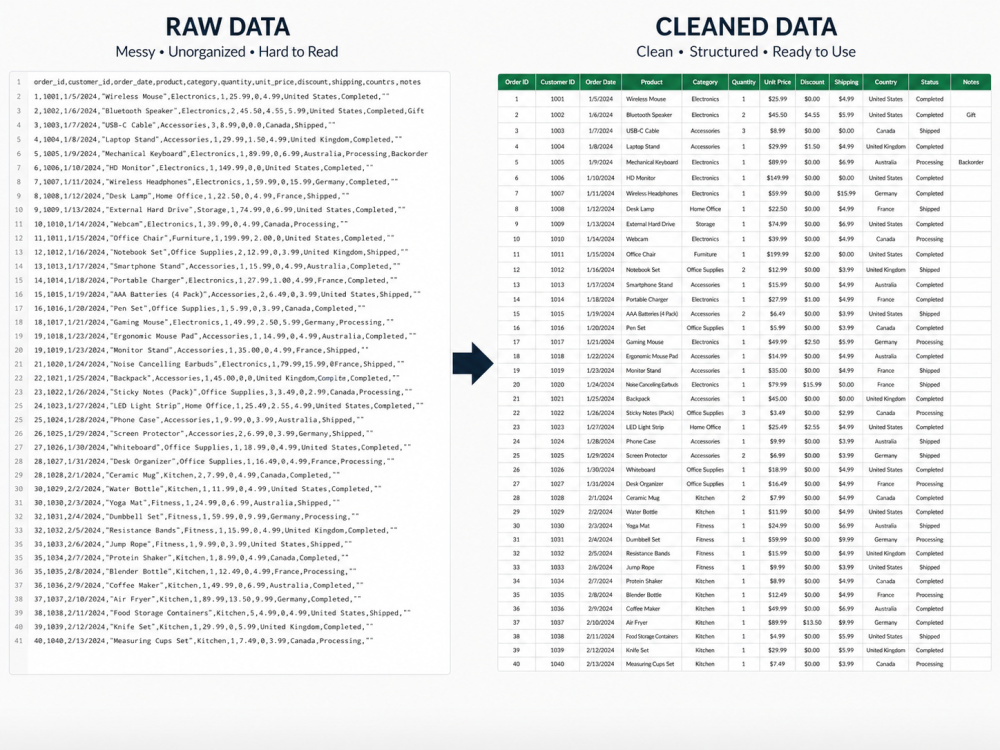Click the raw CSV header line 'order_id,customer_id,...'
Image resolution: width=1000 pixels, height=750 pixels.
227,82
